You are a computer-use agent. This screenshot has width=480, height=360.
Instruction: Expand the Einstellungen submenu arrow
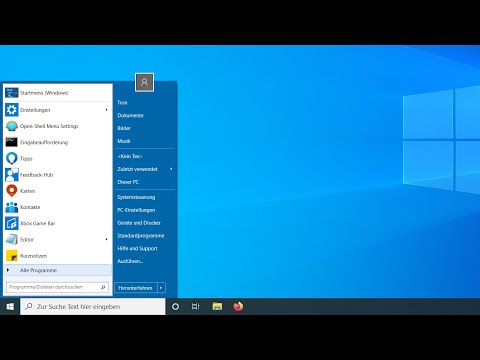coord(106,110)
